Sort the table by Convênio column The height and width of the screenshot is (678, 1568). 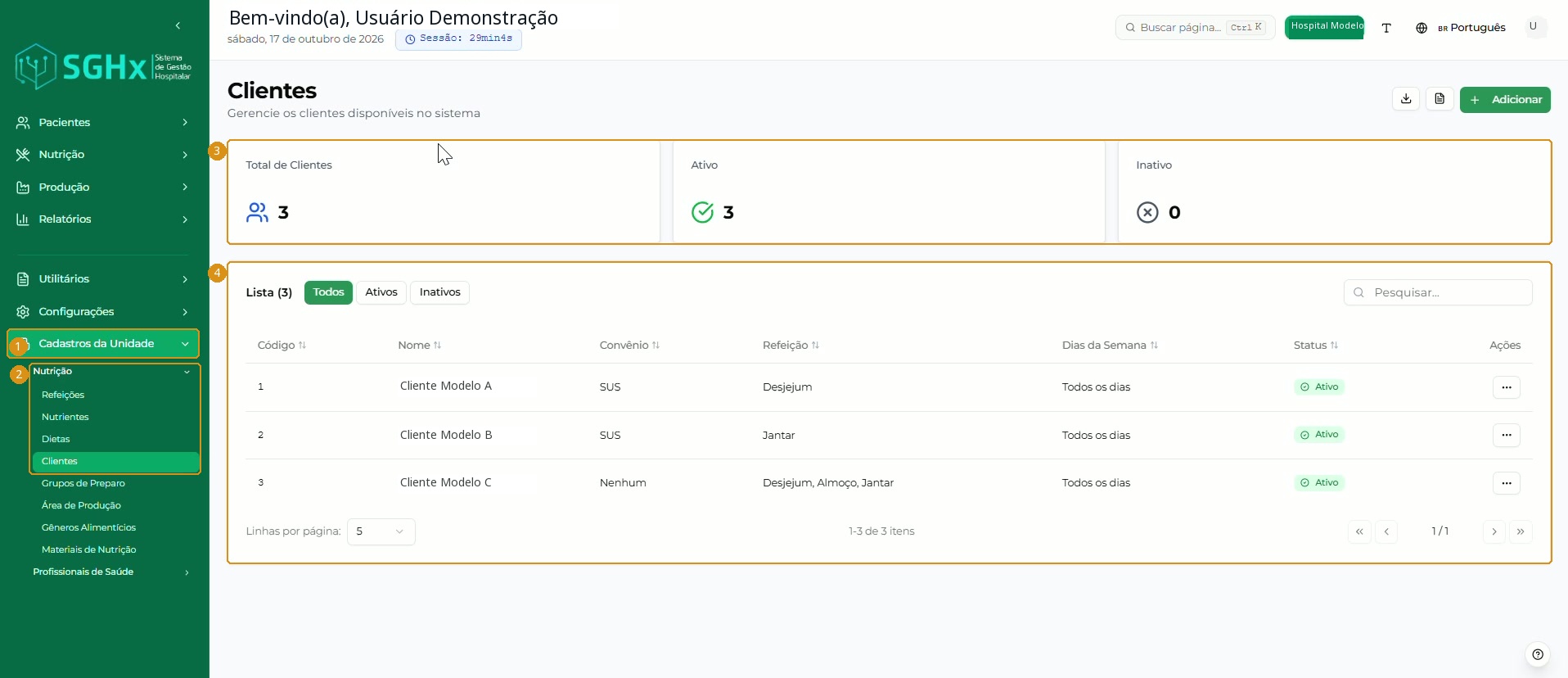tap(629, 346)
